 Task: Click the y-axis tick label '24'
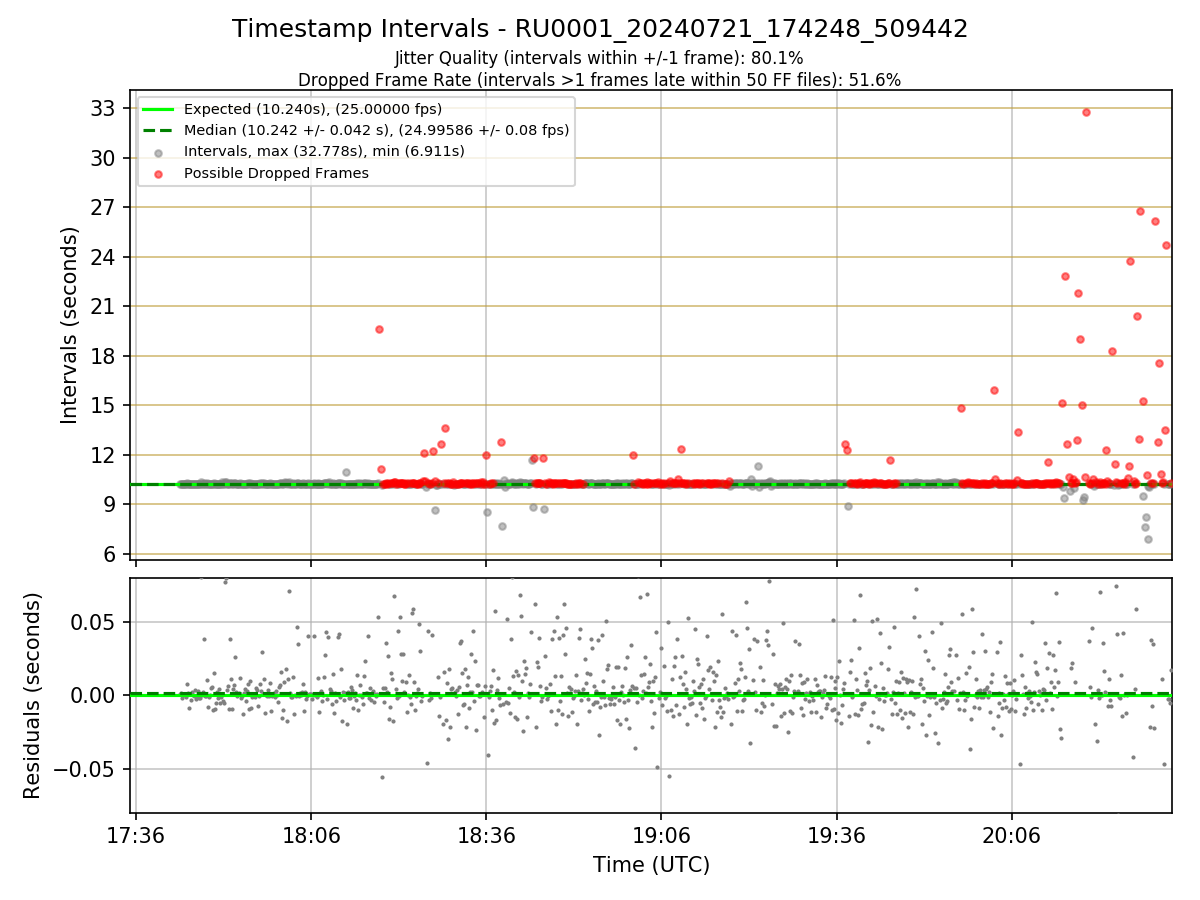click(x=103, y=257)
